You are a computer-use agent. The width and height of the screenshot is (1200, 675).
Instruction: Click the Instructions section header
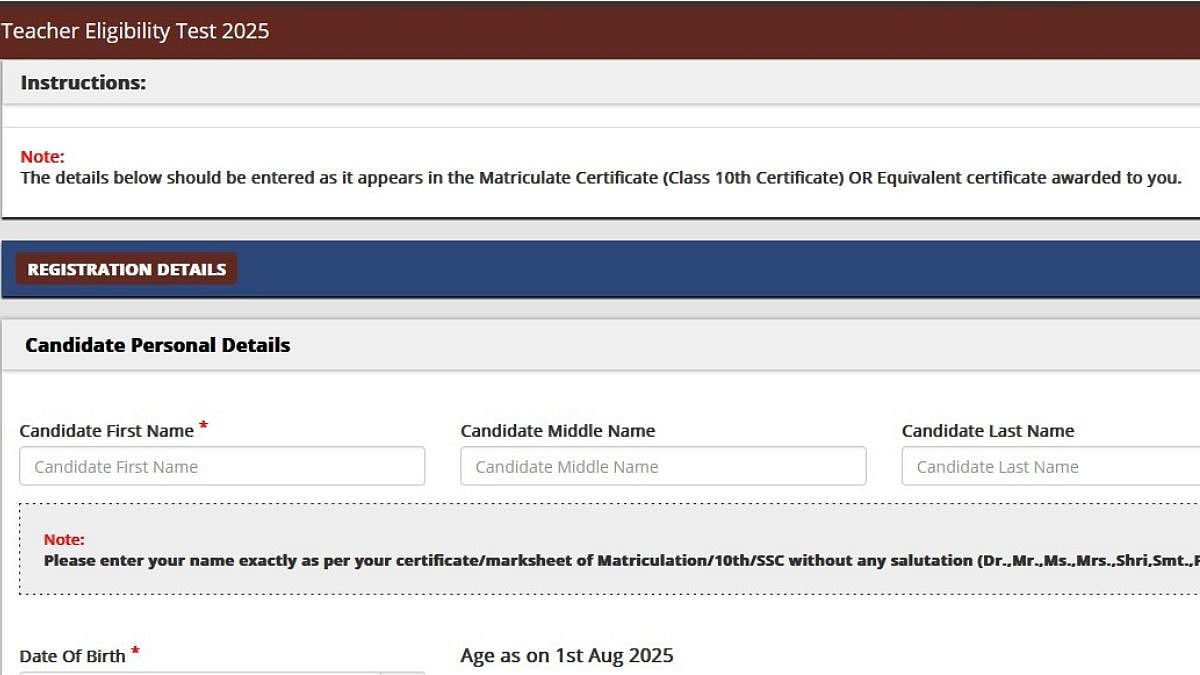point(83,83)
